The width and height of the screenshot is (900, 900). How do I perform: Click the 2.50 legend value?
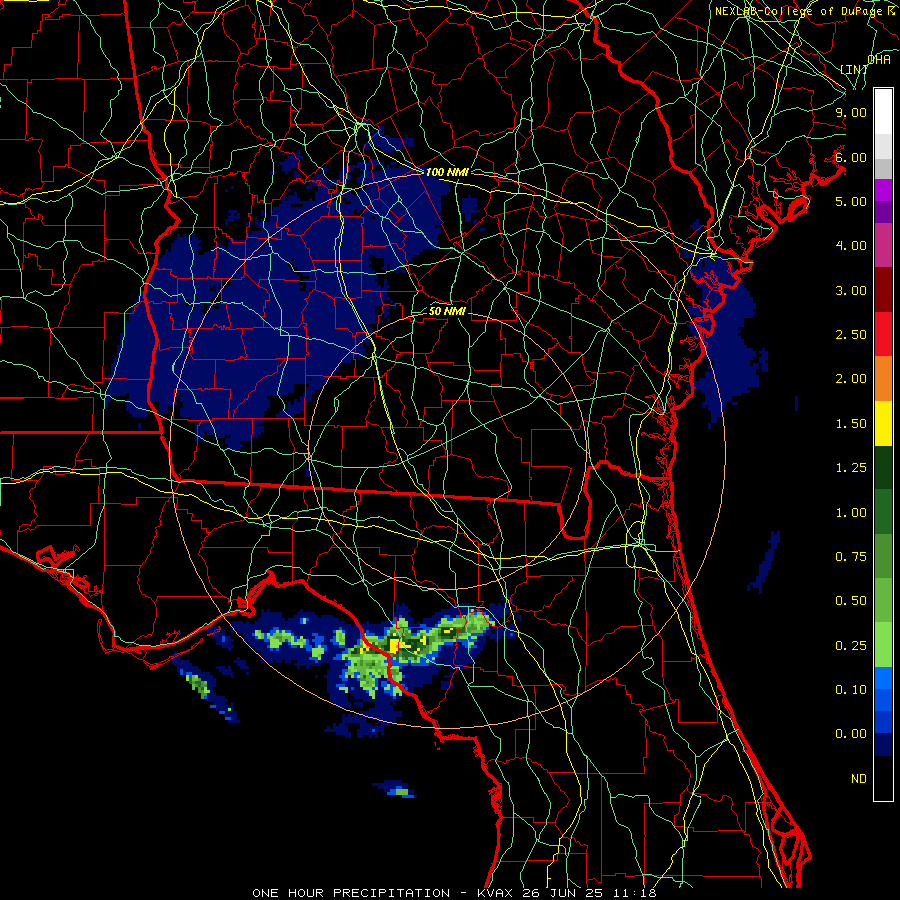click(851, 335)
